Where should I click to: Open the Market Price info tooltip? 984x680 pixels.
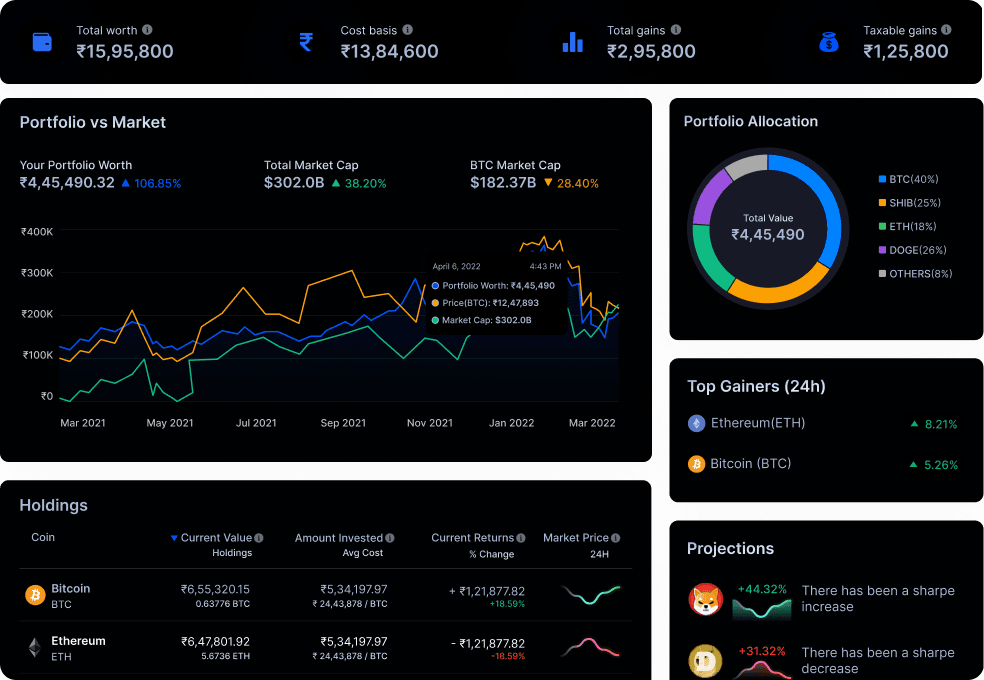614,537
